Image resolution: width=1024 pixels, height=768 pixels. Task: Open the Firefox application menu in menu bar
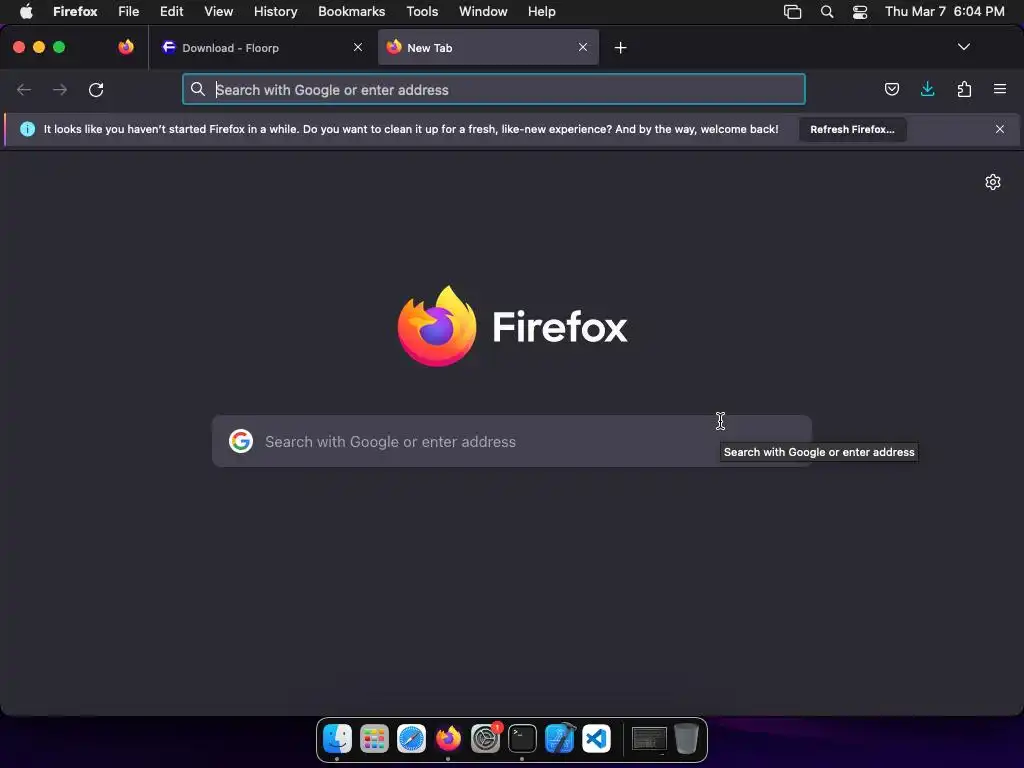click(x=75, y=12)
